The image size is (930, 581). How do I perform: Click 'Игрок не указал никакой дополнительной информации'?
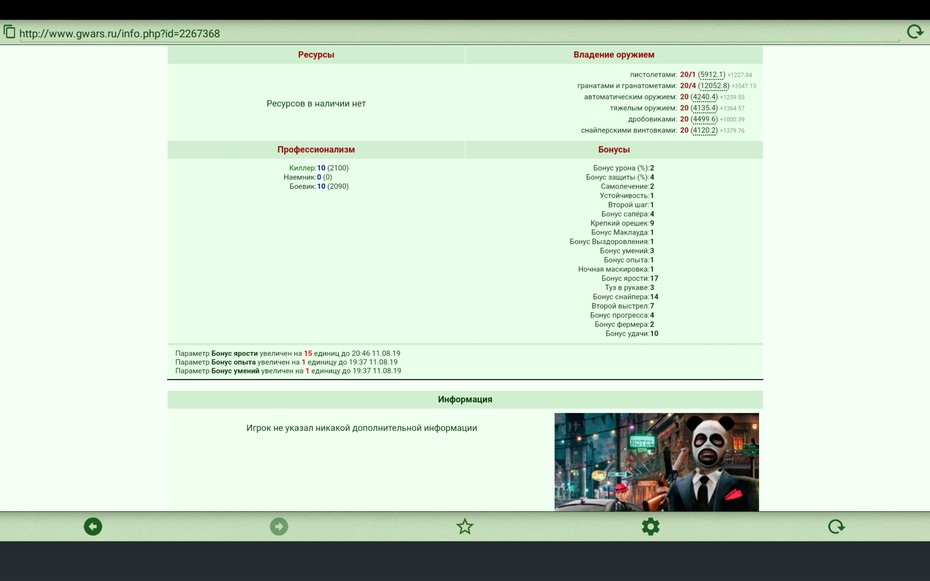coord(362,427)
